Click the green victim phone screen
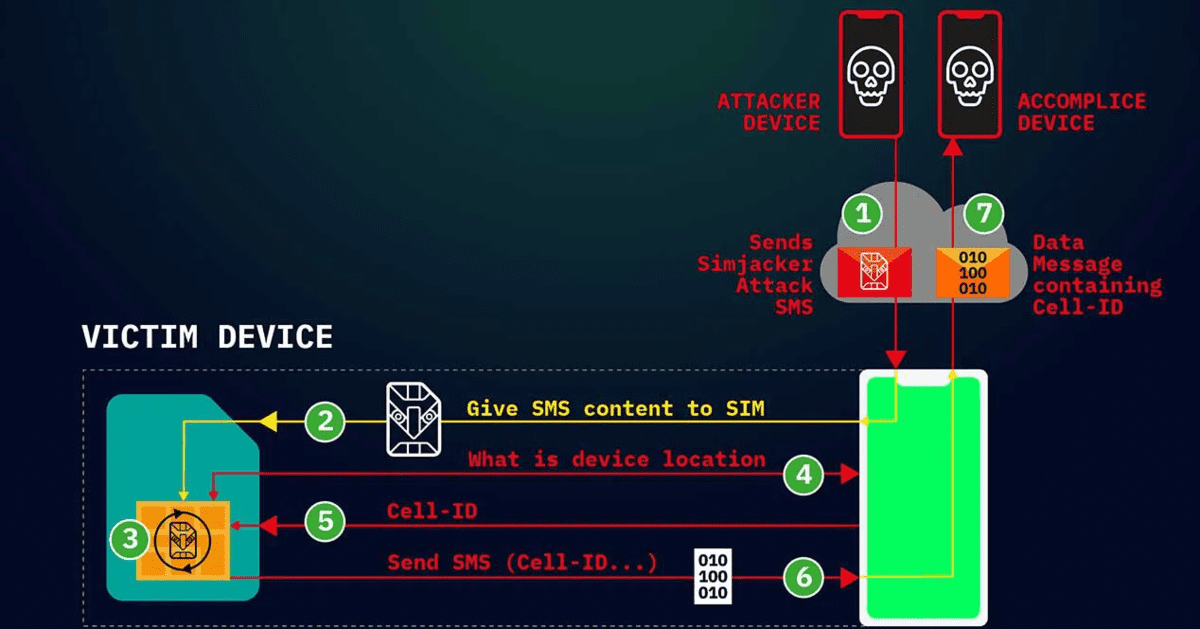 click(924, 497)
